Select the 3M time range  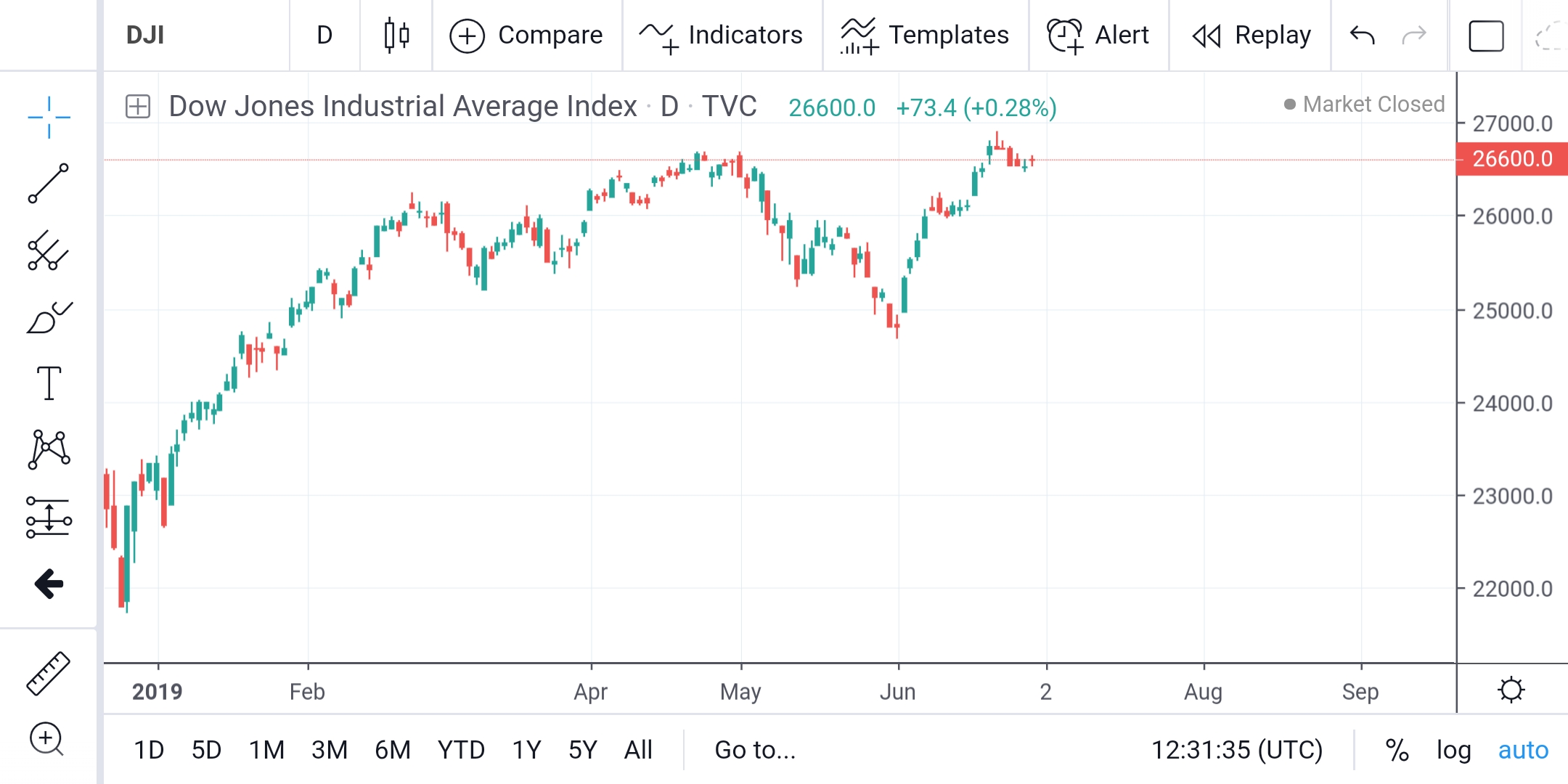tap(329, 750)
